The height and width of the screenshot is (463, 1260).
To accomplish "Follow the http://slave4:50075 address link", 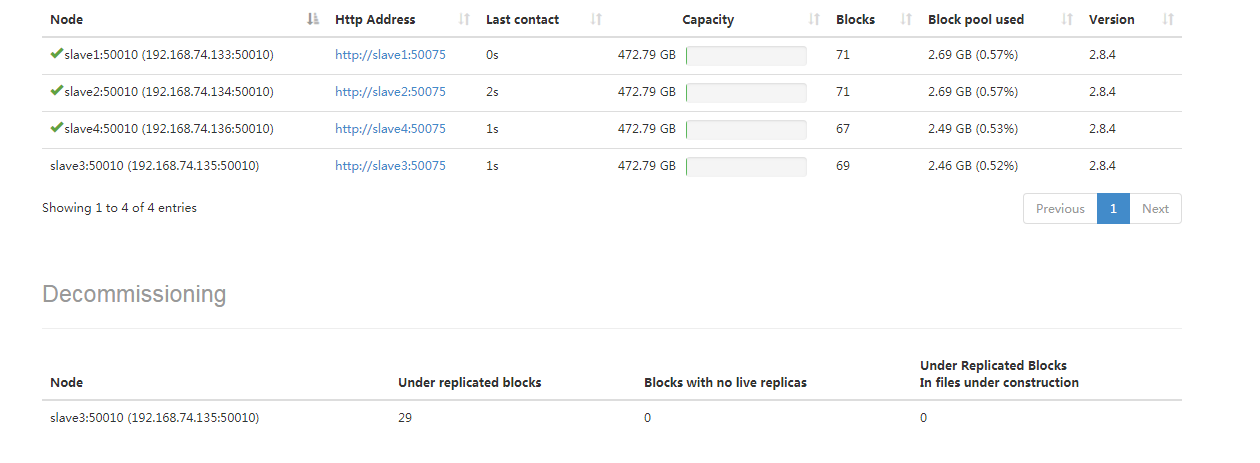I will click(x=390, y=129).
